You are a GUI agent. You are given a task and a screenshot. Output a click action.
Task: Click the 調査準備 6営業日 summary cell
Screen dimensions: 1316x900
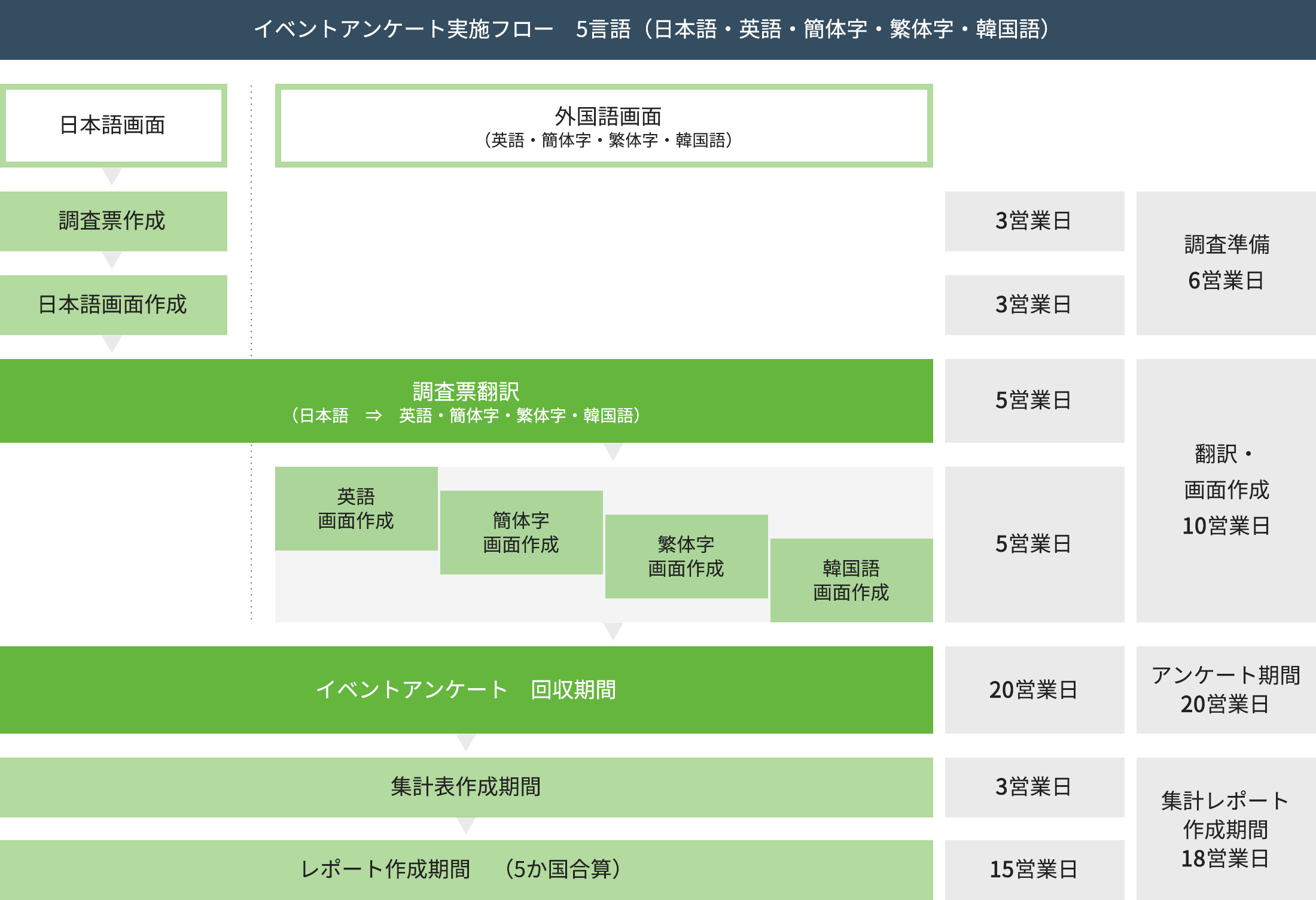click(x=1226, y=263)
